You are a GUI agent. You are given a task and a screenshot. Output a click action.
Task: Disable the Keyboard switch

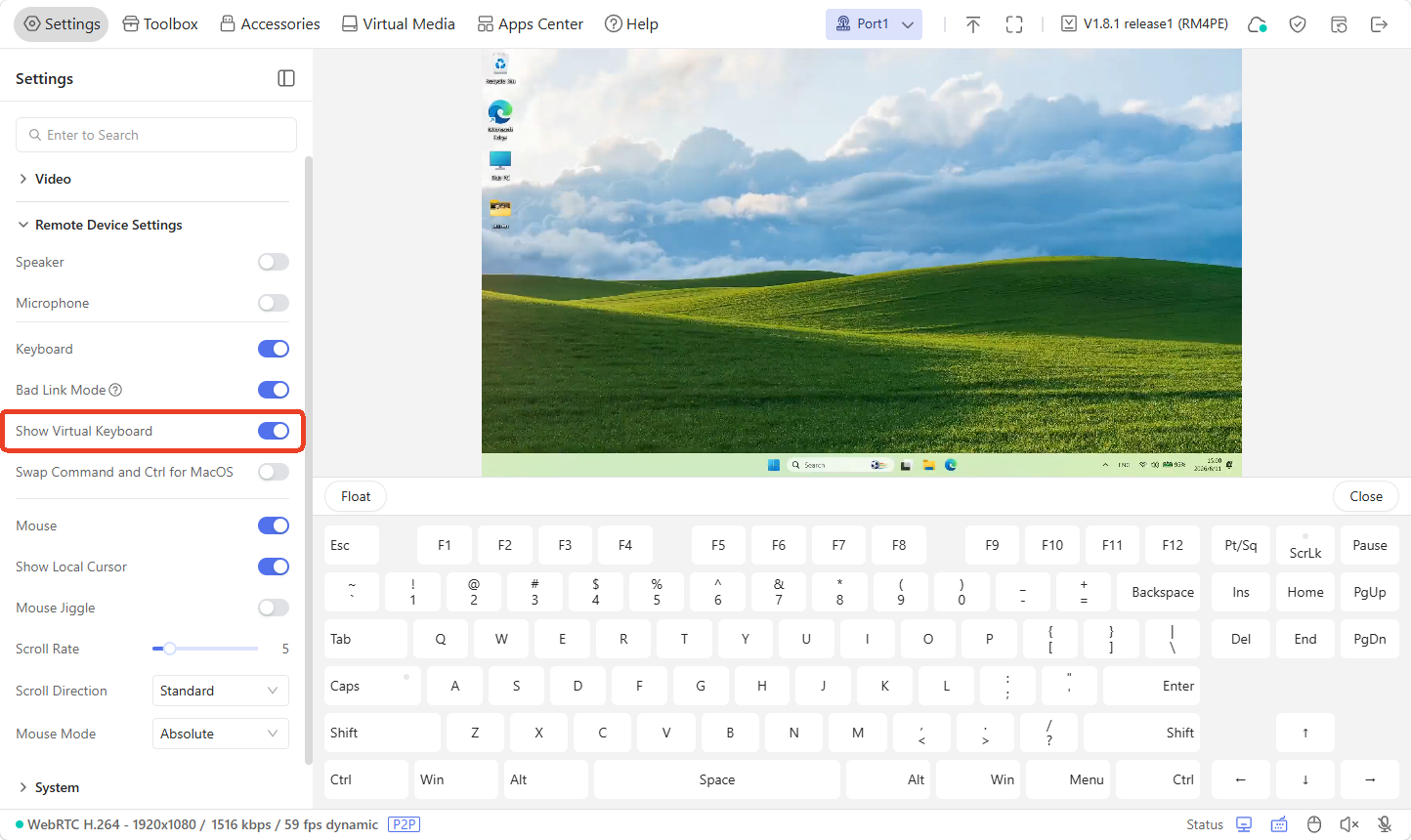[274, 349]
